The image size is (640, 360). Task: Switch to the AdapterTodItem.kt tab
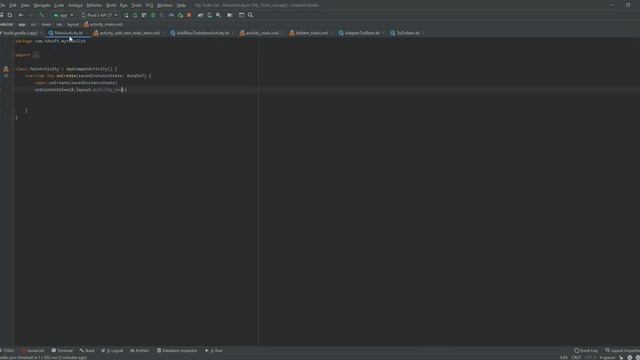point(362,33)
